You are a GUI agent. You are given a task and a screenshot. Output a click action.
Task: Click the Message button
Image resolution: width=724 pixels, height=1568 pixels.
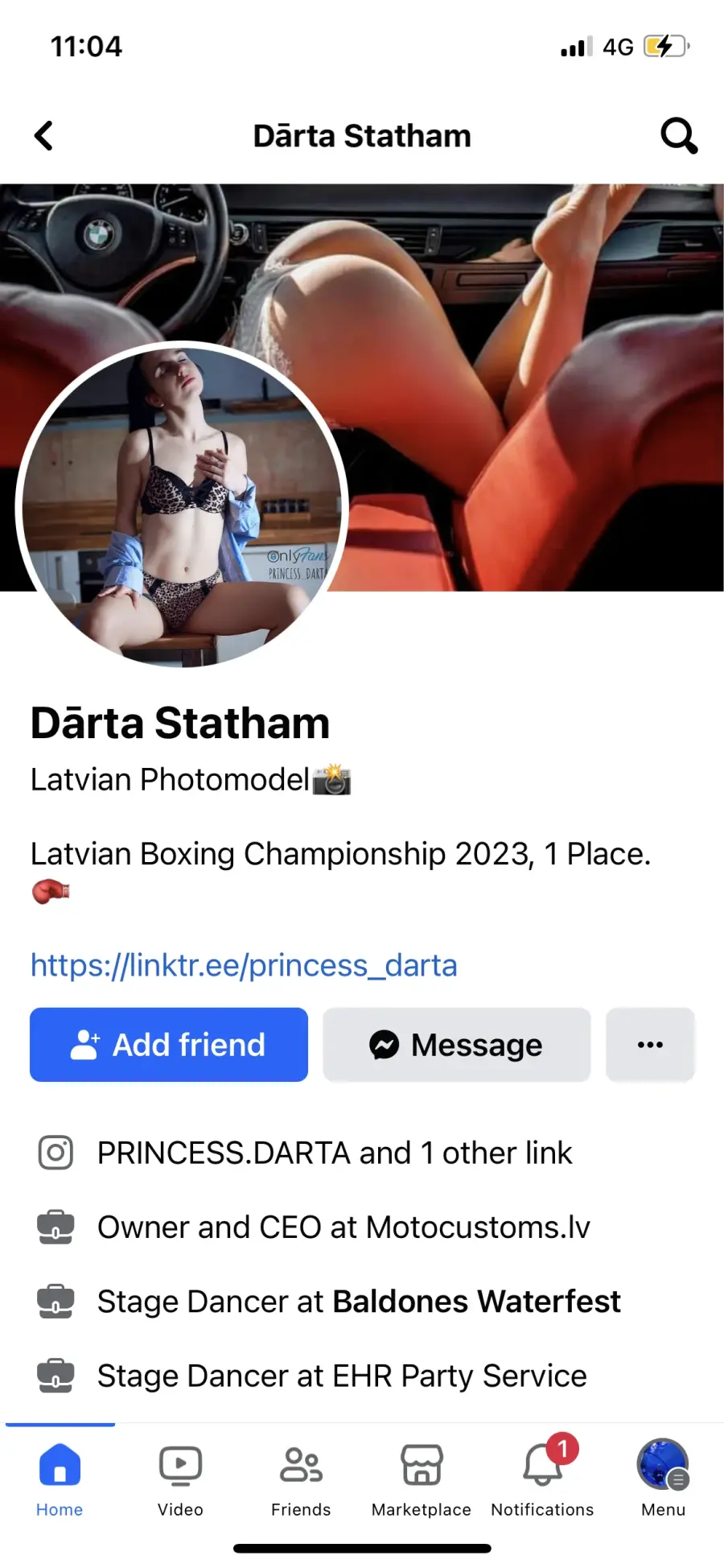pos(457,1045)
